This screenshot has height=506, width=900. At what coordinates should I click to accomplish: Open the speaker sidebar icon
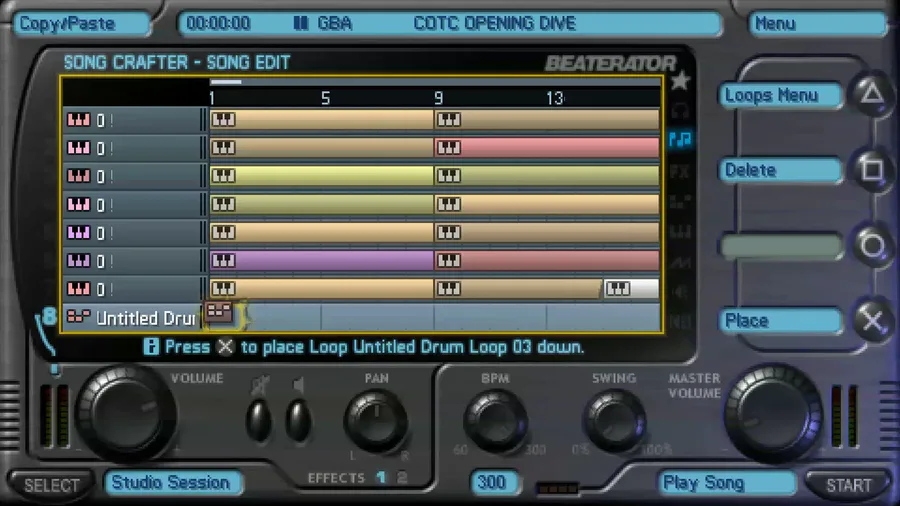(x=680, y=292)
